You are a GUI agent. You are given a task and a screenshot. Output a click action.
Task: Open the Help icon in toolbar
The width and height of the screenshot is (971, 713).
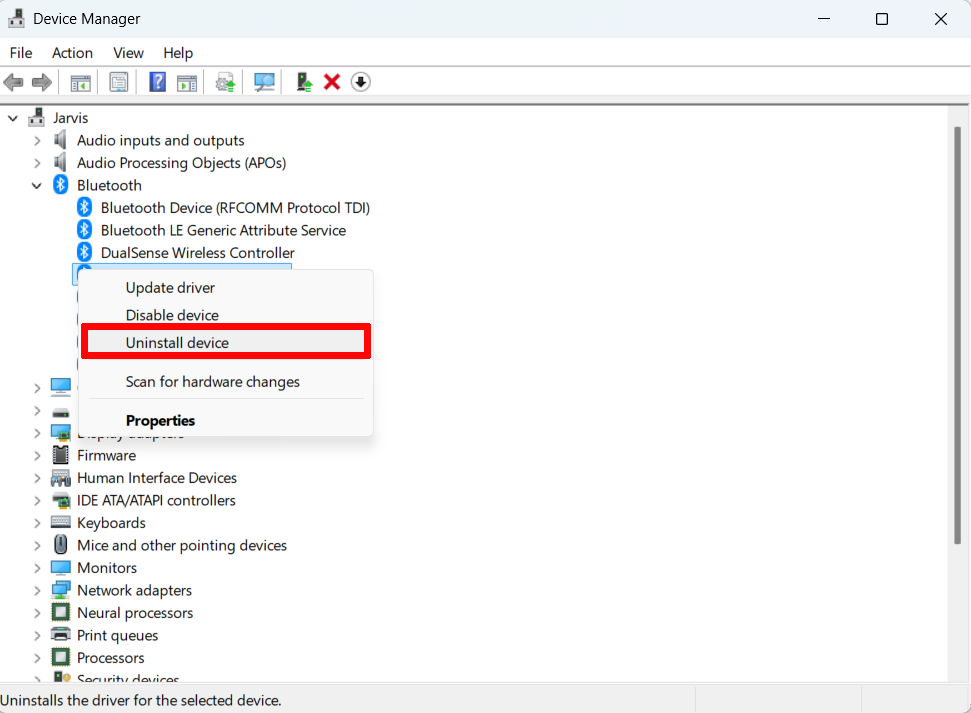click(157, 81)
